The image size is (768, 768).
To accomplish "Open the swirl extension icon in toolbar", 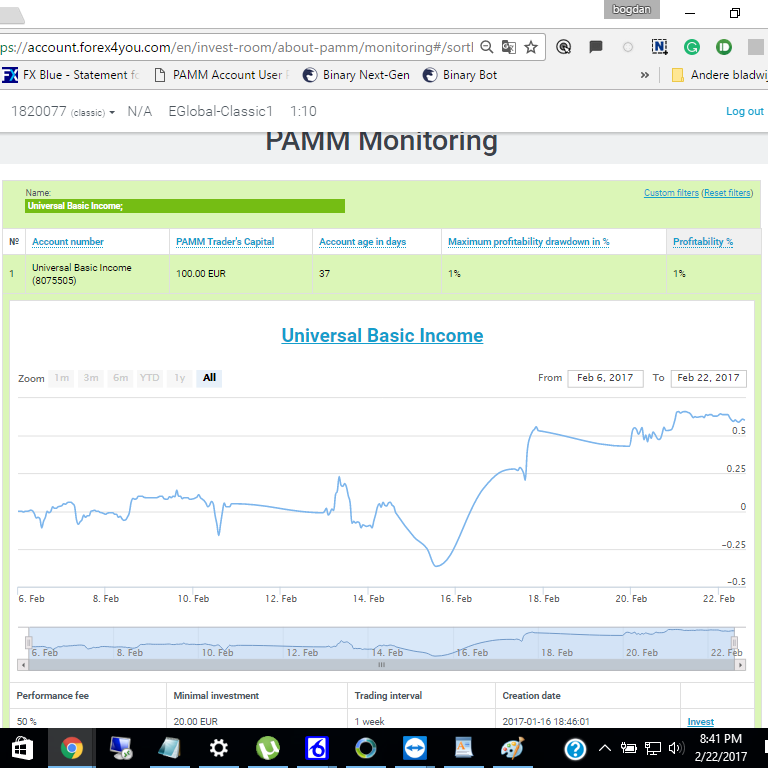I will [x=564, y=47].
